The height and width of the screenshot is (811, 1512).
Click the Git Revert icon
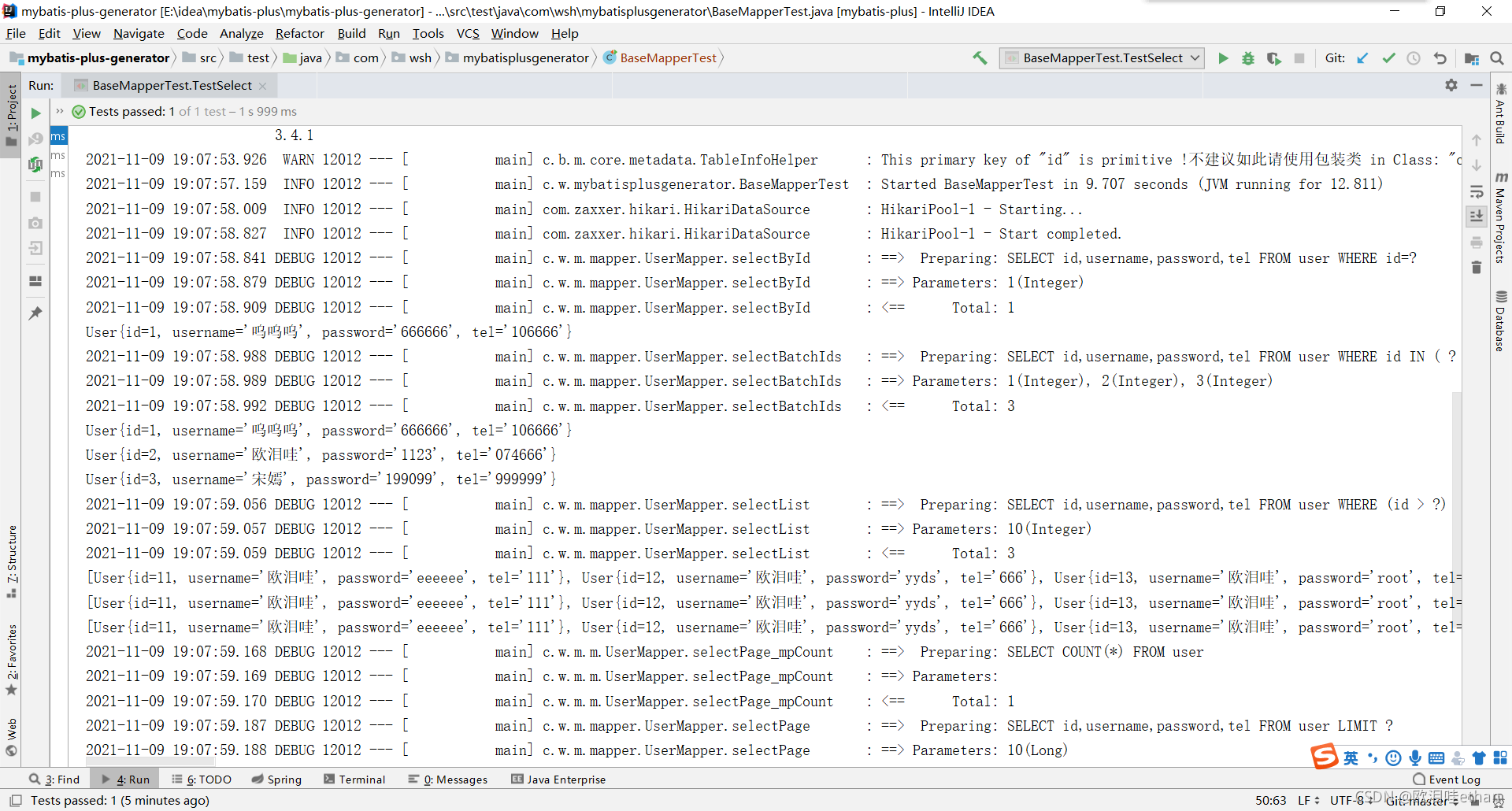[1440, 58]
